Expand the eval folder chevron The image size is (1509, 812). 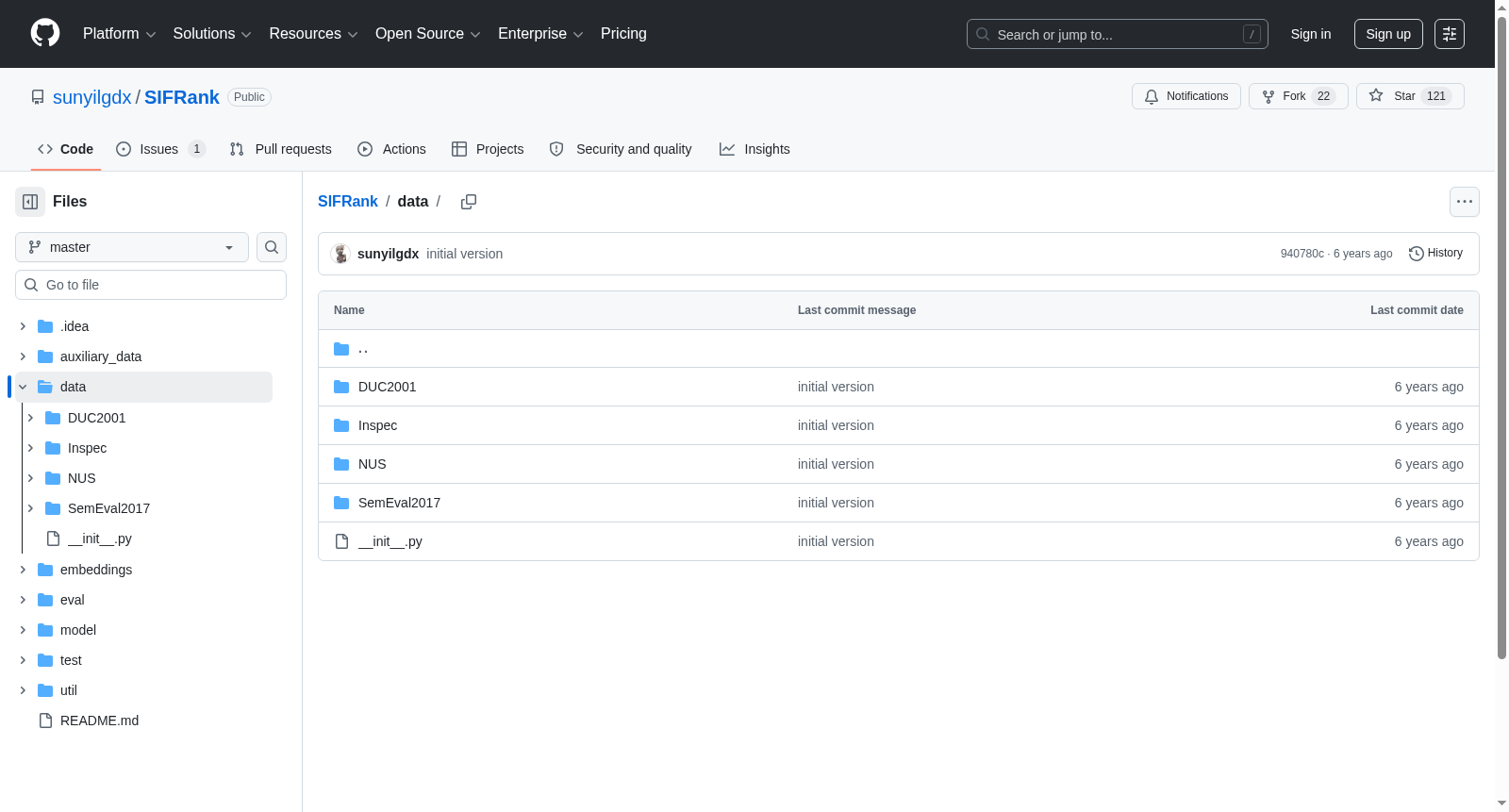[23, 600]
